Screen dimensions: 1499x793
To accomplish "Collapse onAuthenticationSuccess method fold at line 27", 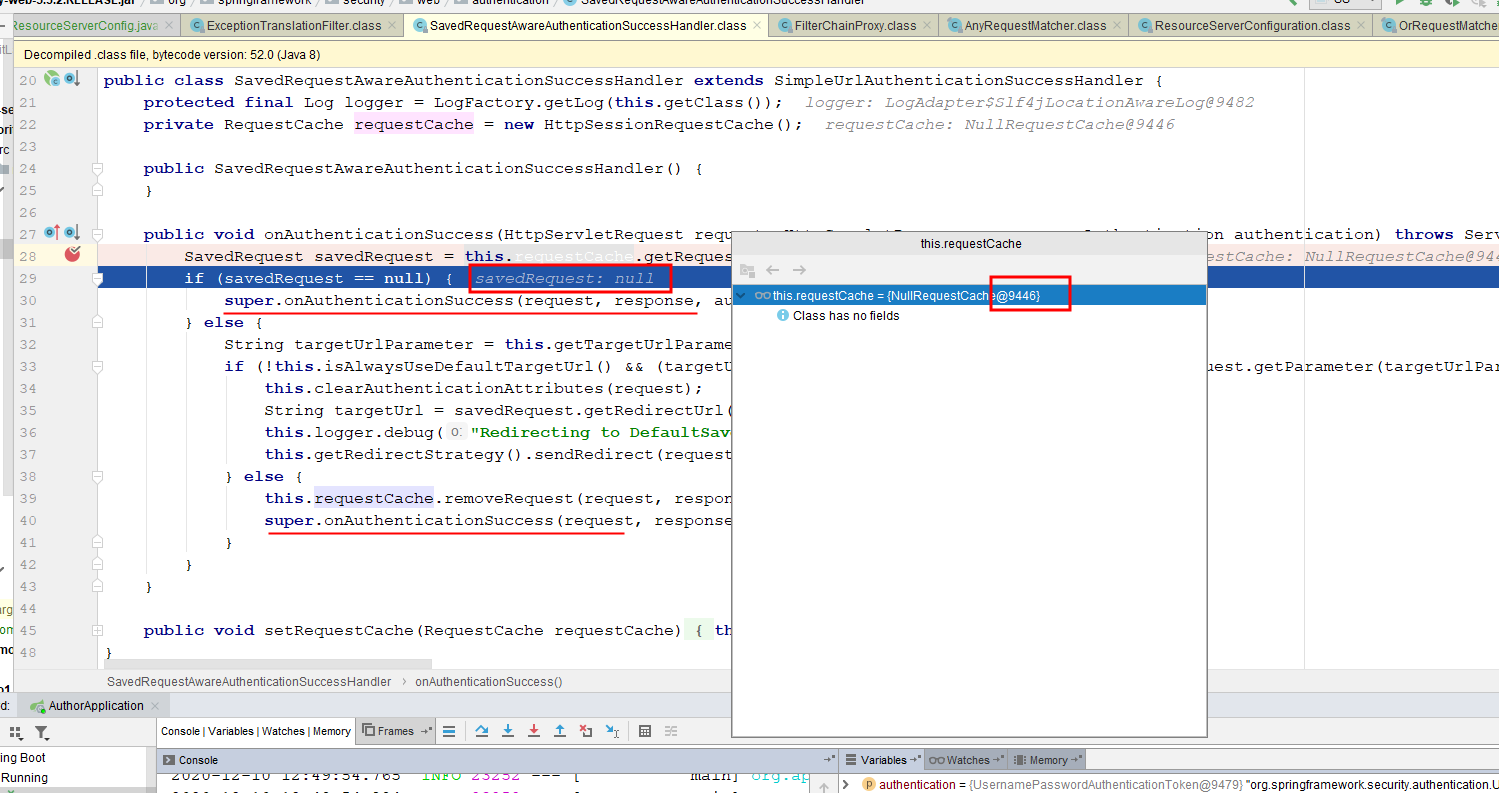I will [x=97, y=234].
